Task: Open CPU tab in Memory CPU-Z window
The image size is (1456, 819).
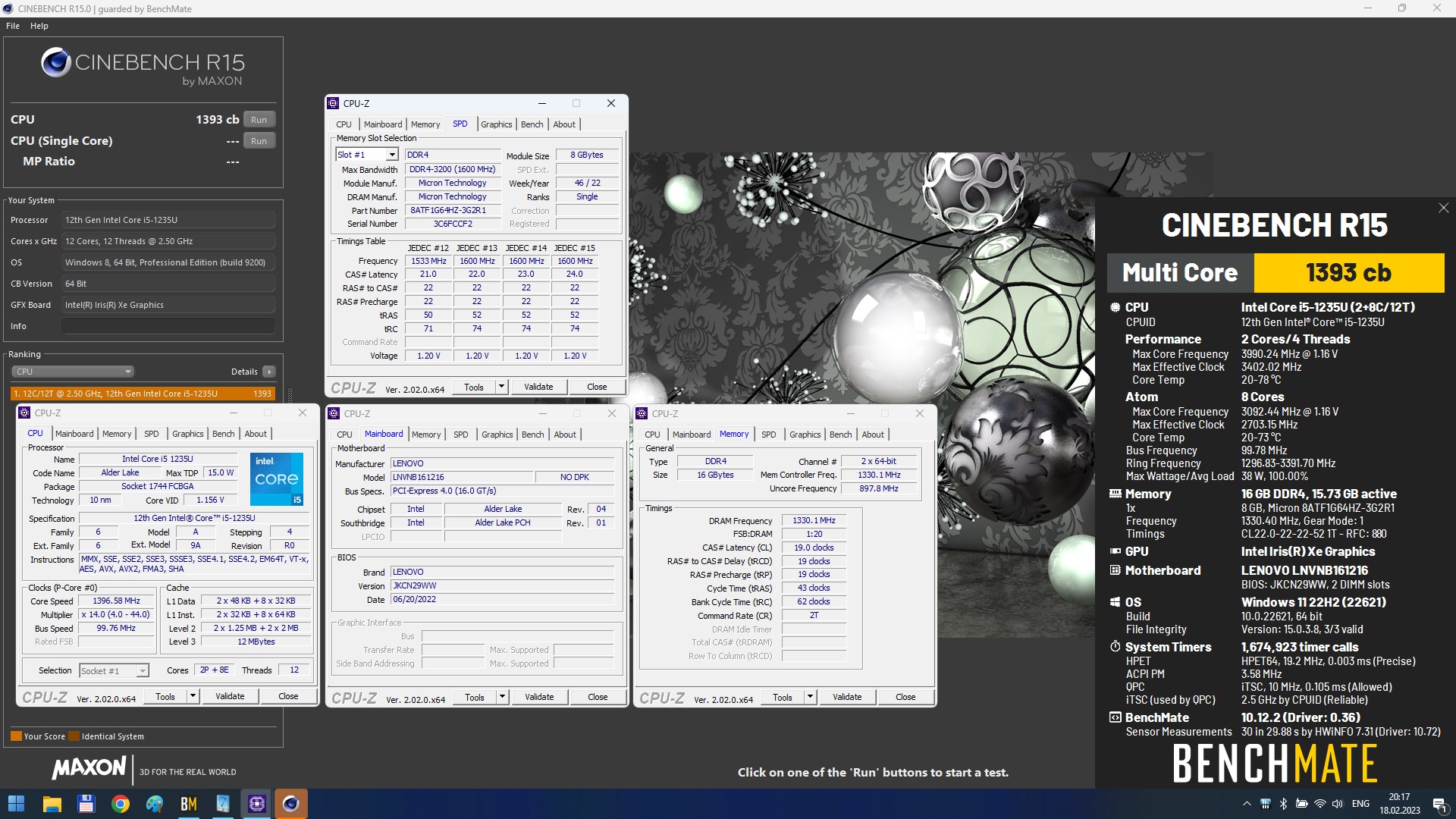Action: 652,435
